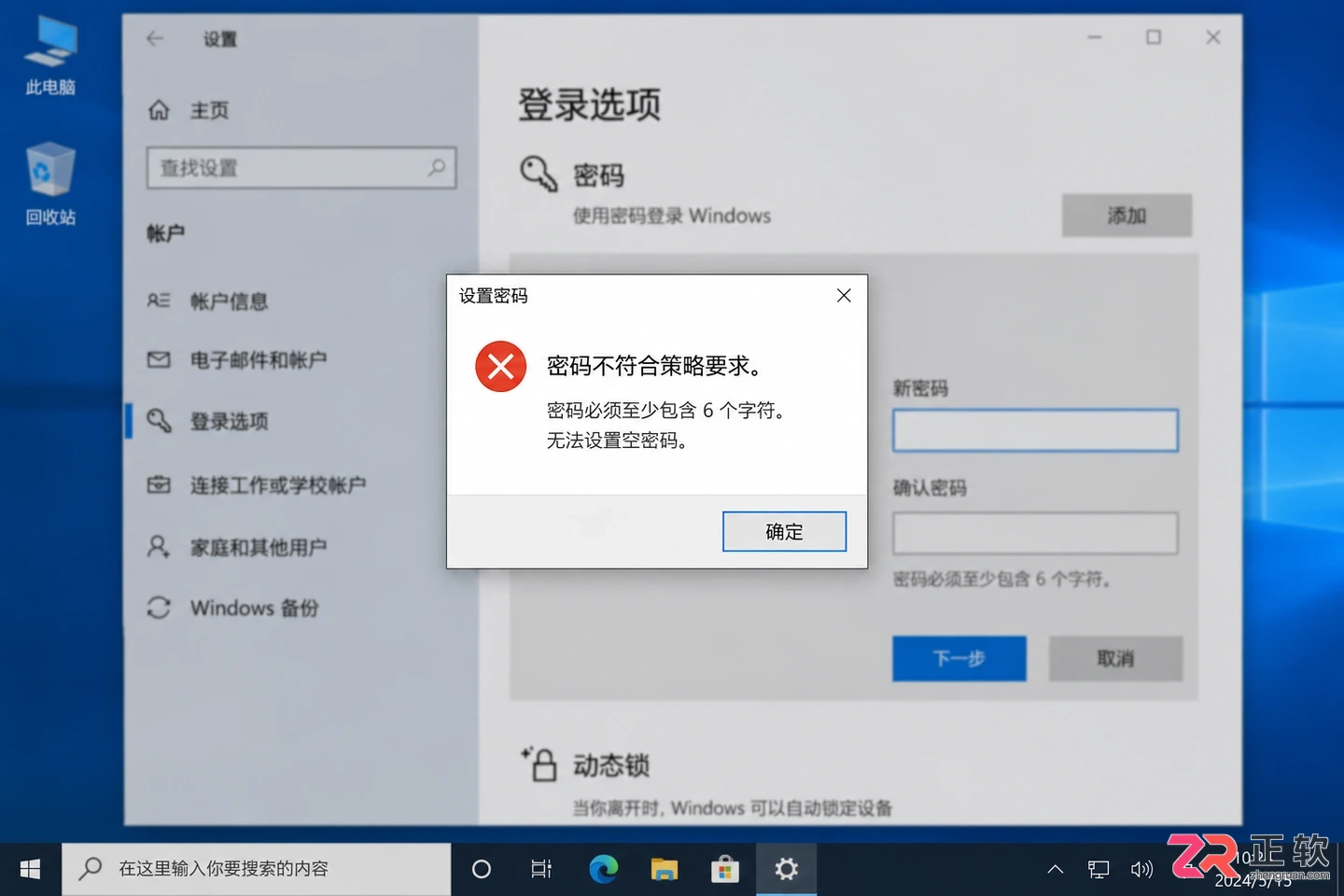The width and height of the screenshot is (1344, 896).
Task: Click the 下一步 button
Action: pos(959,659)
